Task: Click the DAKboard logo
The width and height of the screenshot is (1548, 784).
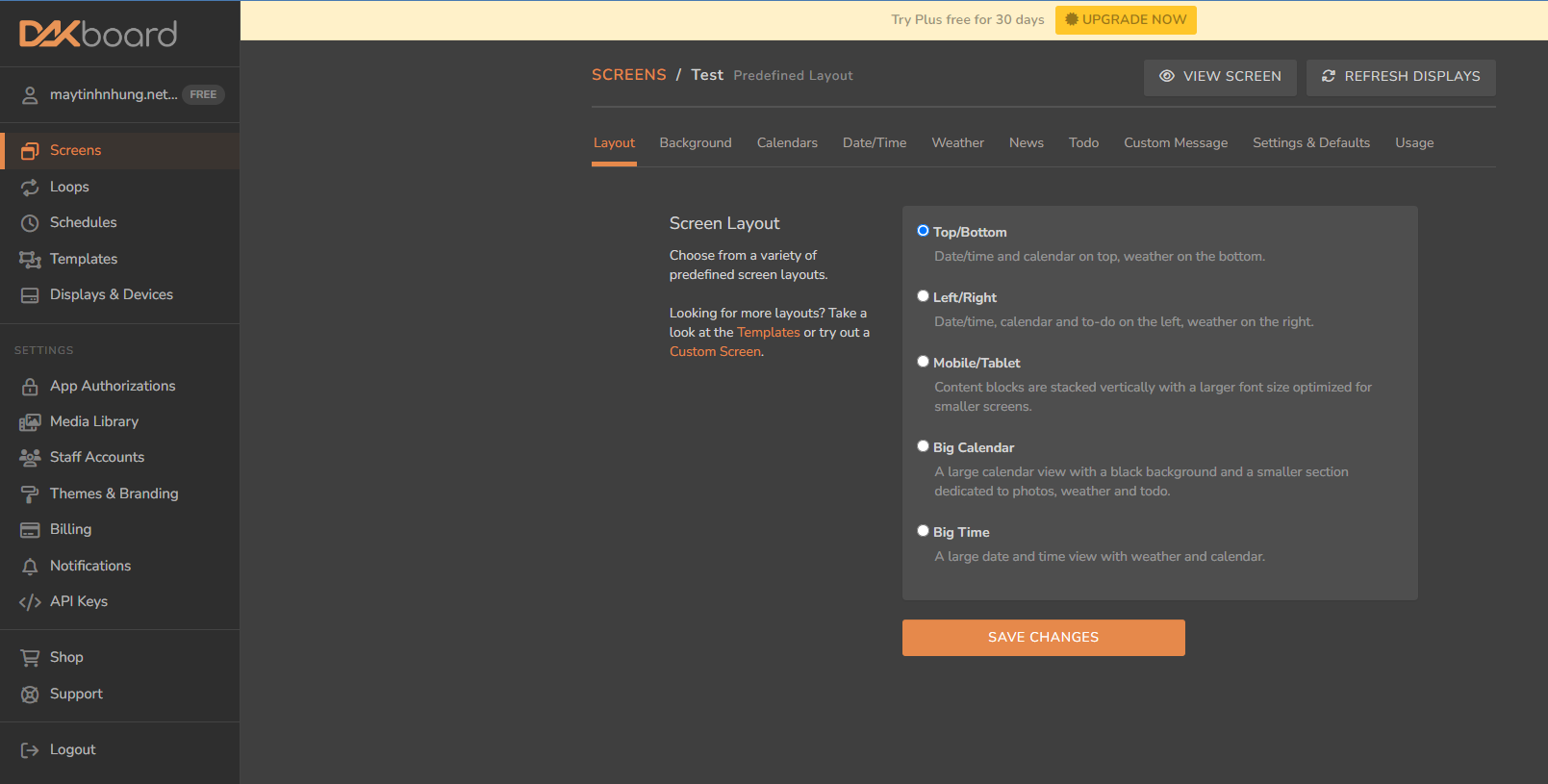Action: pyautogui.click(x=98, y=34)
